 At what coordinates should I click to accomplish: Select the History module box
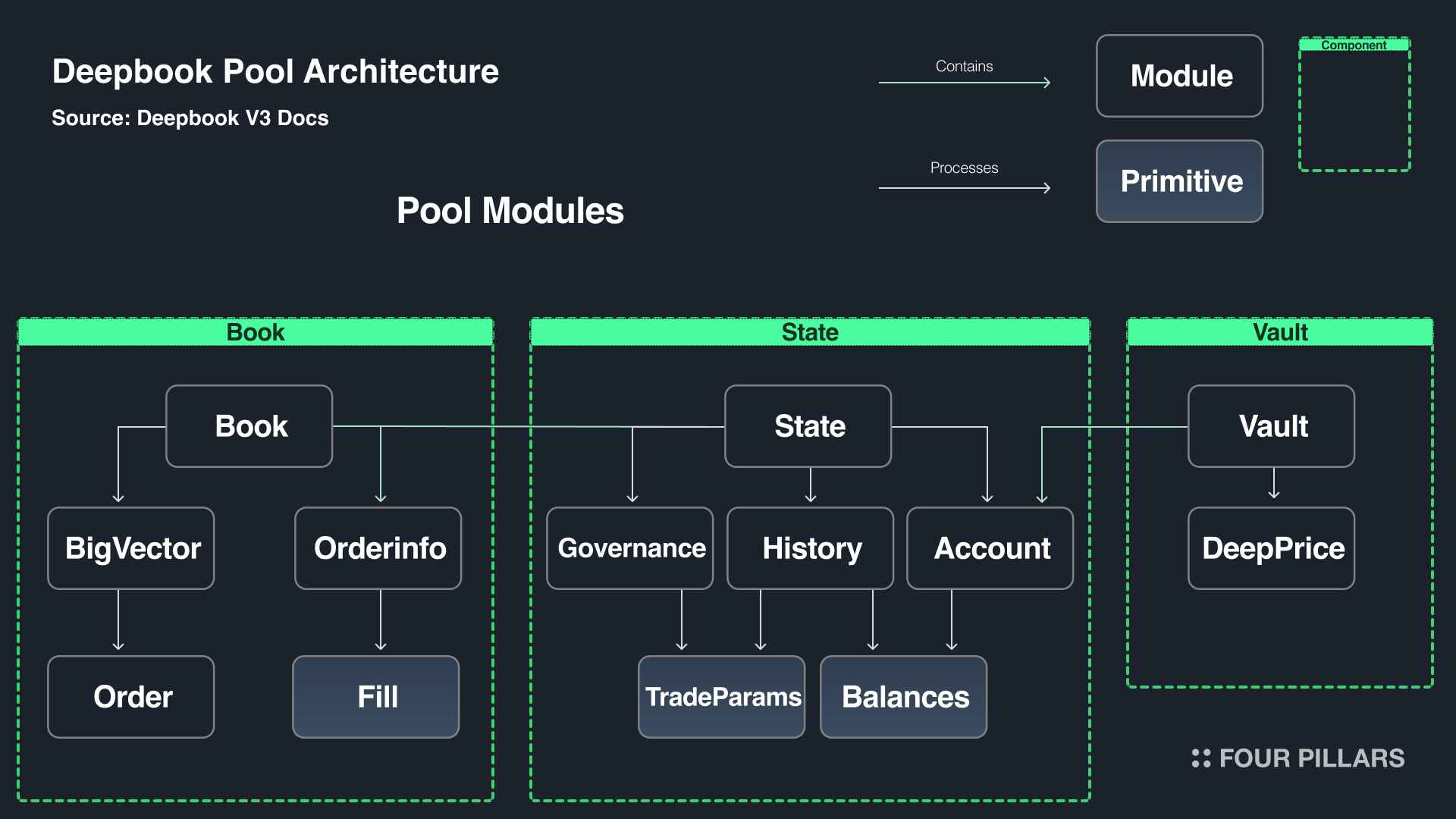[811, 548]
